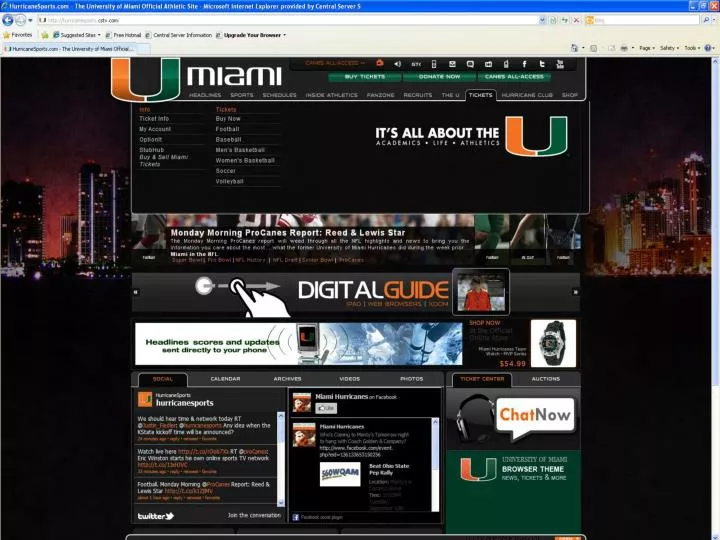
Task: Open the Sports nav menu
Action: pyautogui.click(x=242, y=95)
